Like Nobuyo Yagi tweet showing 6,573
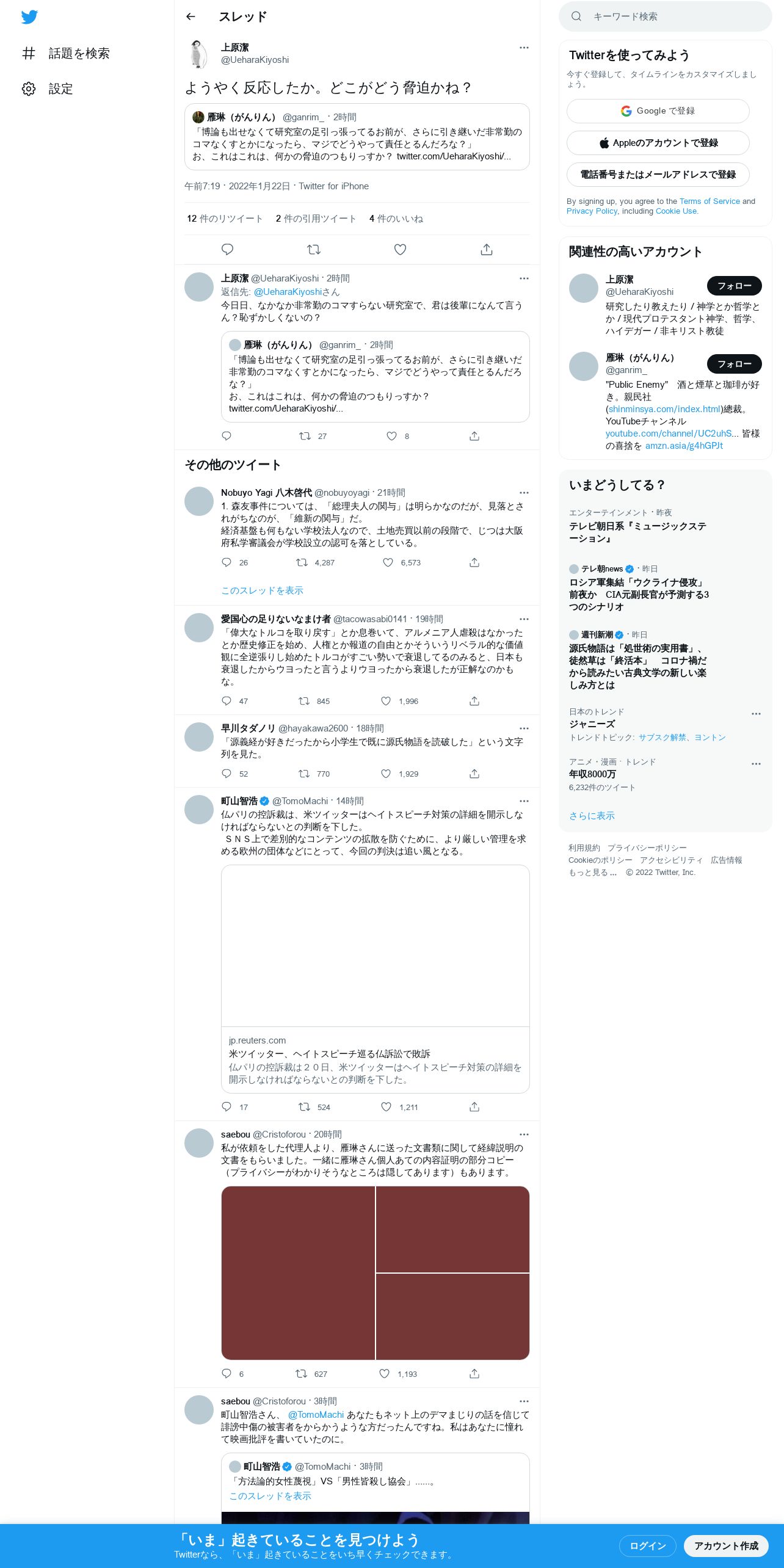The image size is (784, 1568). pos(388,562)
